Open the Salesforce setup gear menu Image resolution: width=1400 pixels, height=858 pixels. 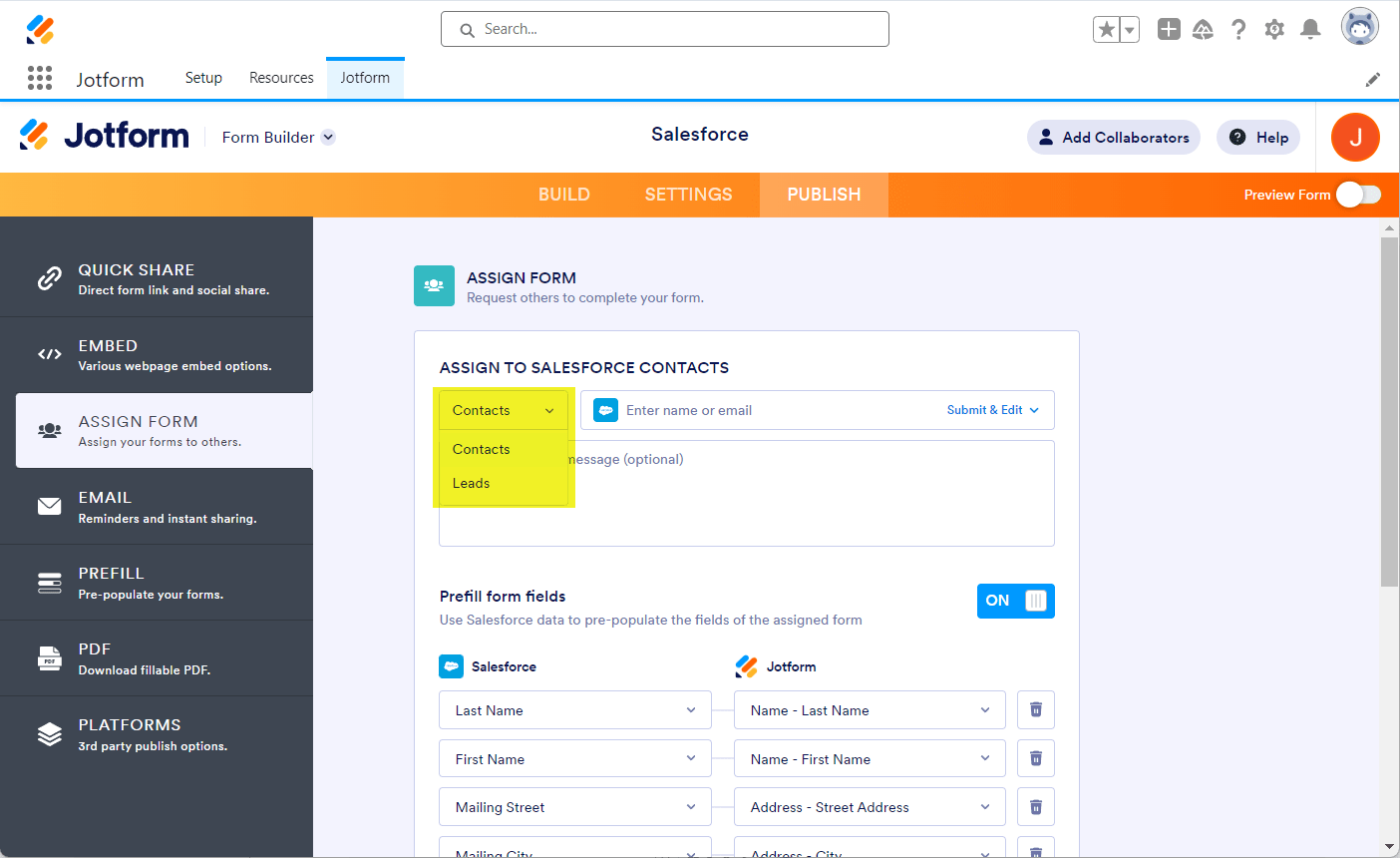1274,30
